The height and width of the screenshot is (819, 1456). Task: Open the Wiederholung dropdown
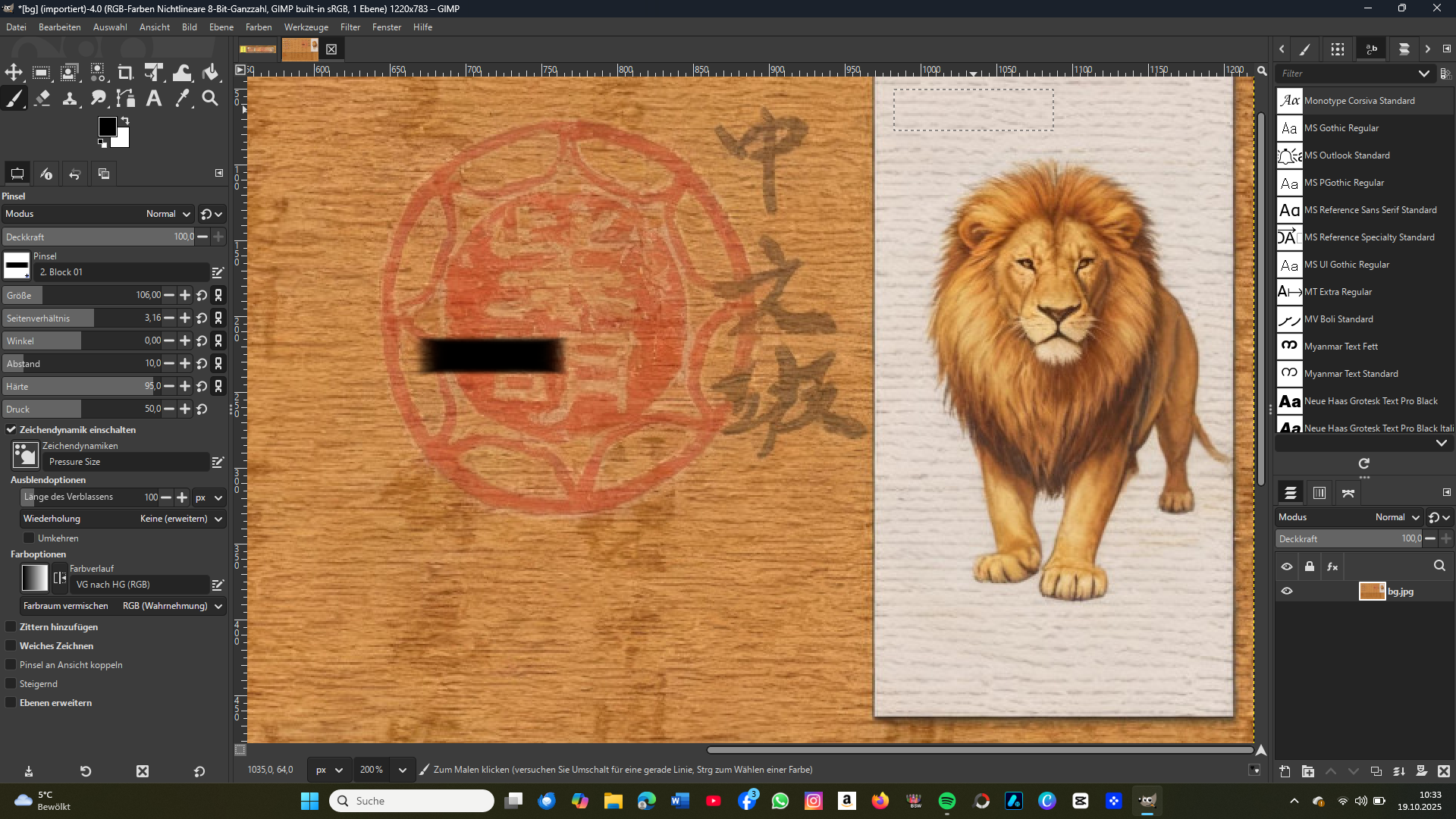[180, 519]
